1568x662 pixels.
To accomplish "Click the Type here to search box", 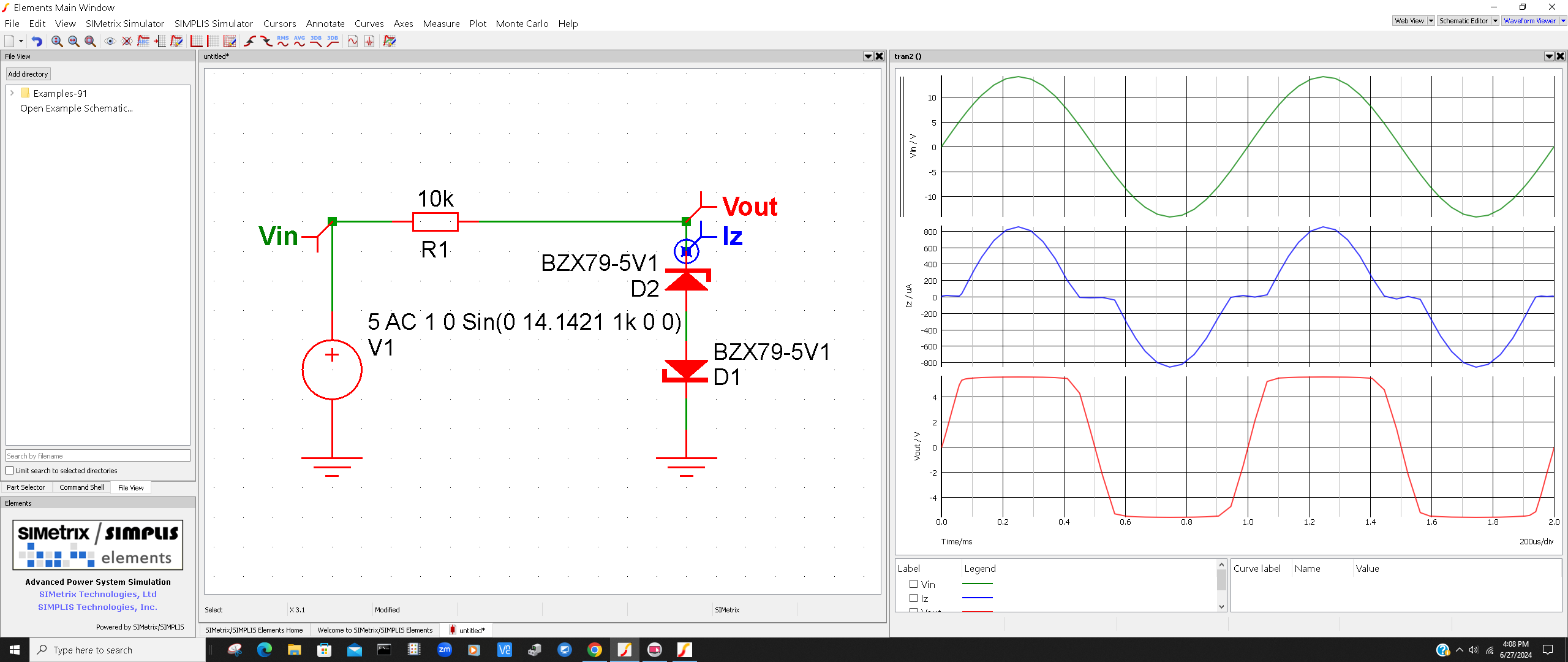I will pyautogui.click(x=118, y=650).
